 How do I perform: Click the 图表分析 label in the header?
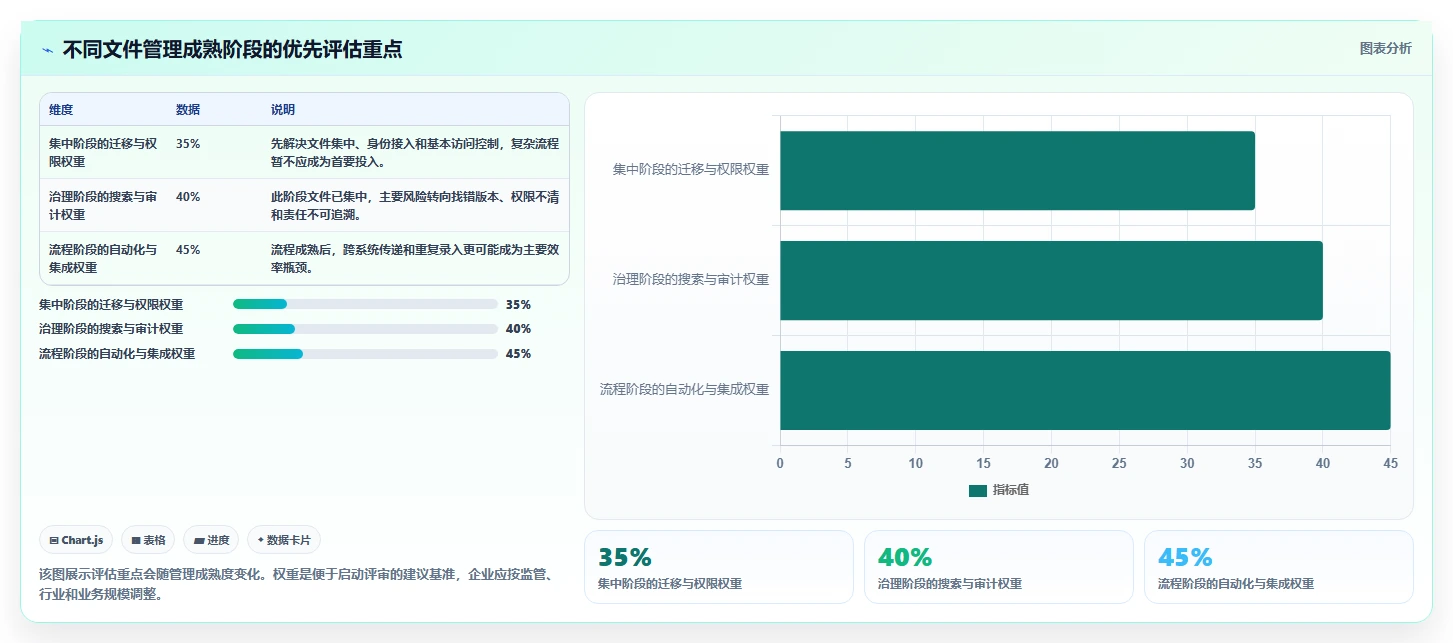click(1385, 48)
